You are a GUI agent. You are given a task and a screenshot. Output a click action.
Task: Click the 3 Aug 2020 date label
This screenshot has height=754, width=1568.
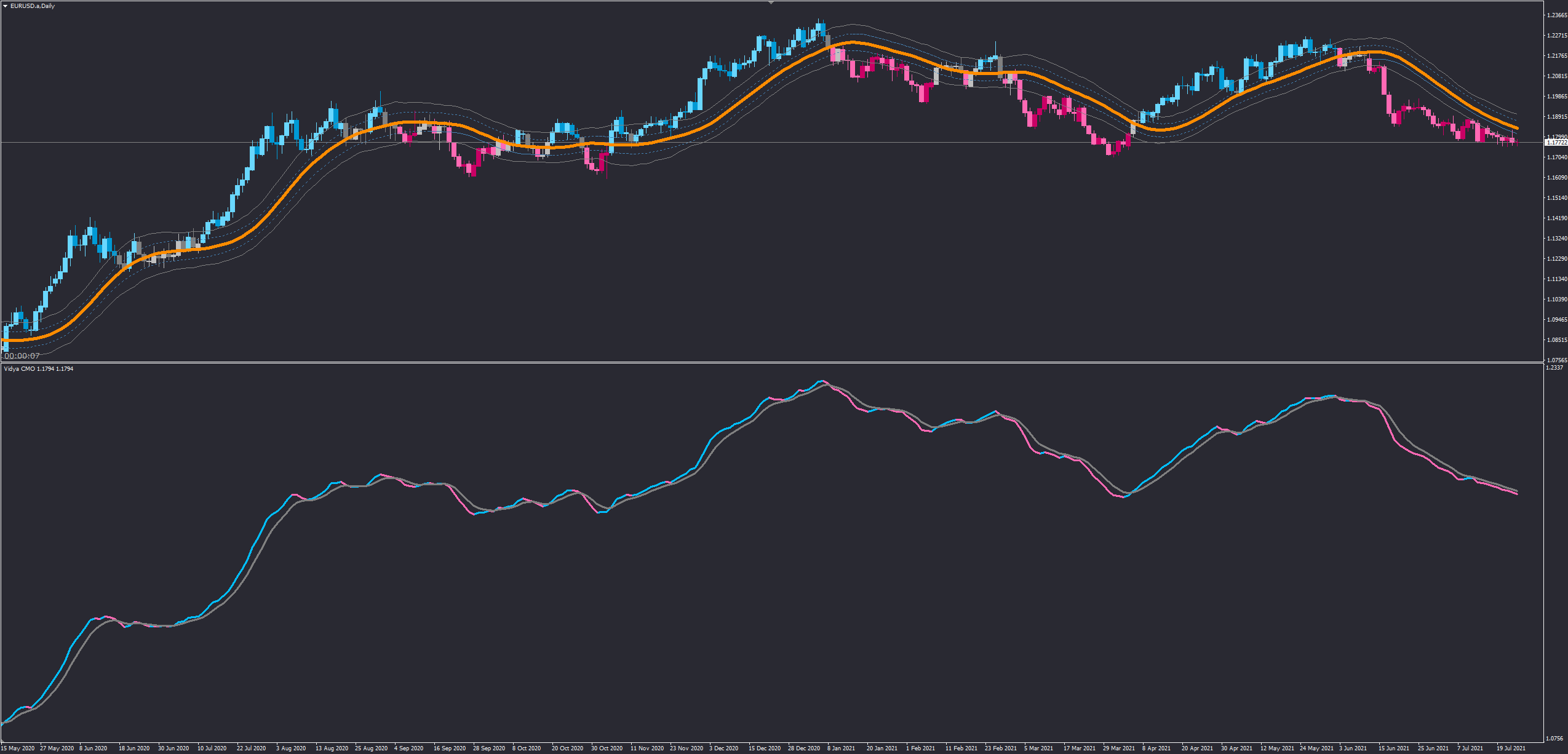coord(291,748)
